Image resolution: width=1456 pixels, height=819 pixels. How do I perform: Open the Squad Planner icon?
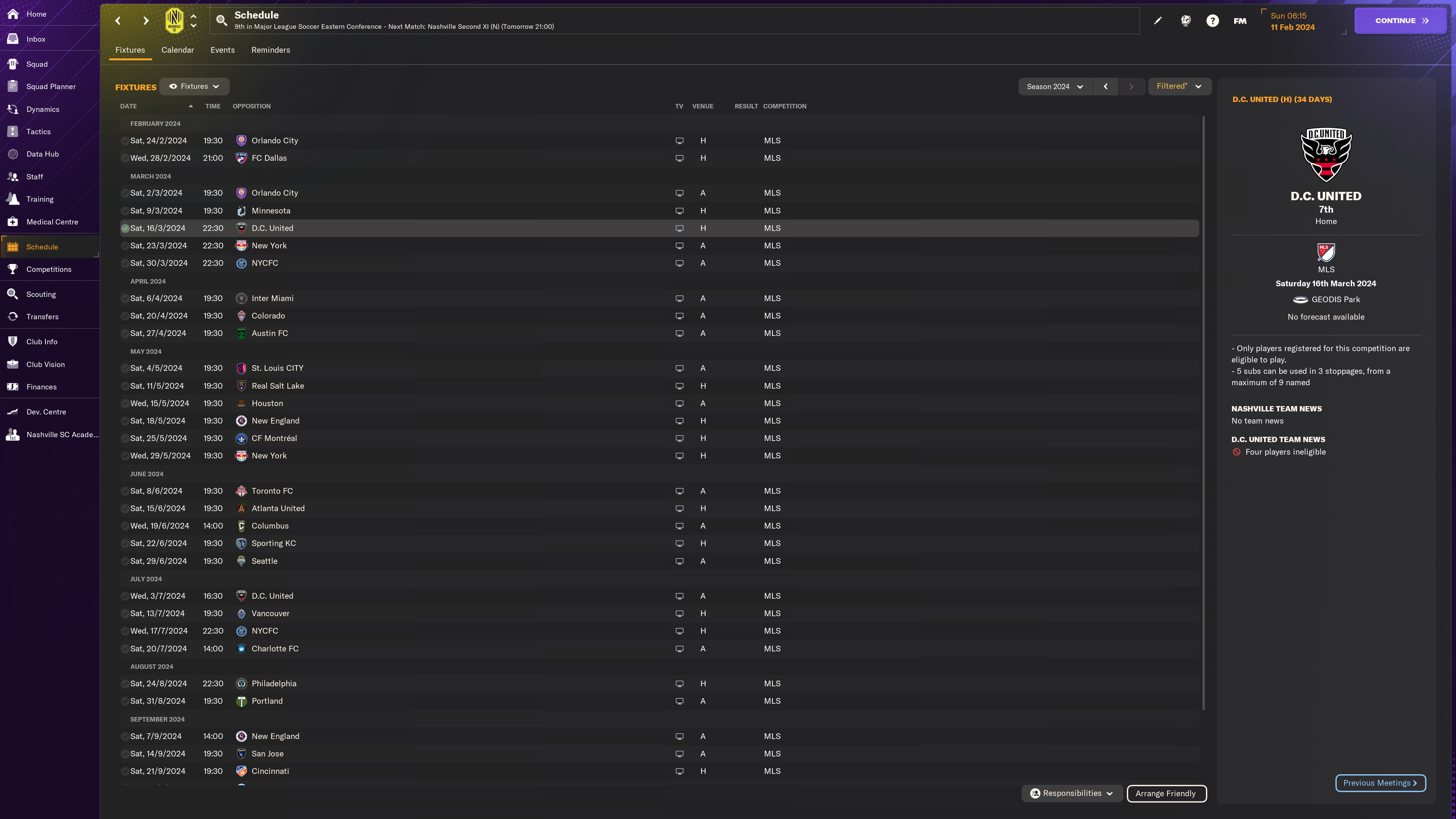tap(13, 86)
